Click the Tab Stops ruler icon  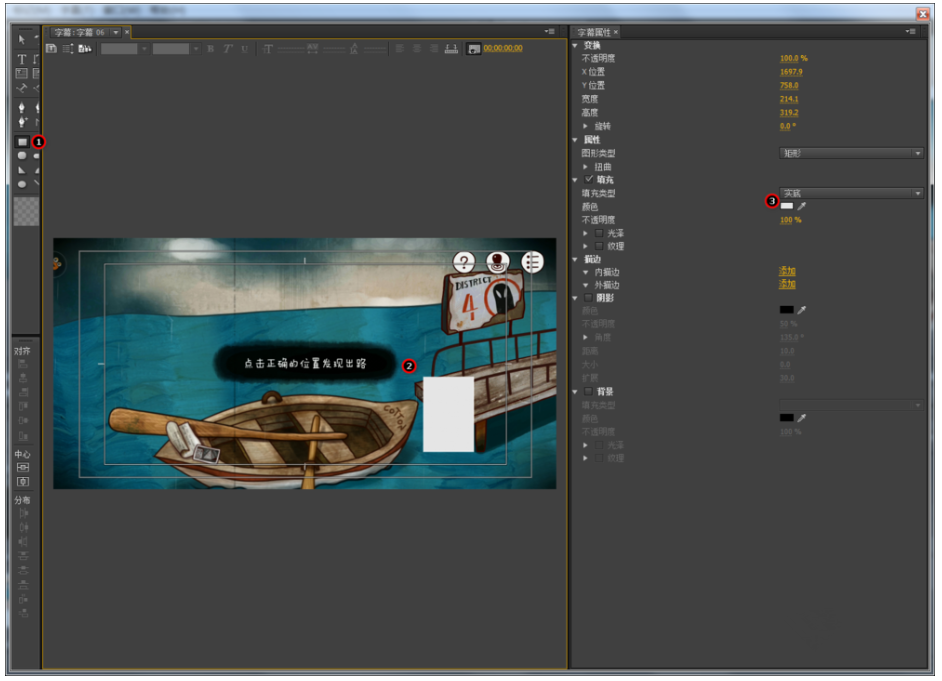(450, 48)
